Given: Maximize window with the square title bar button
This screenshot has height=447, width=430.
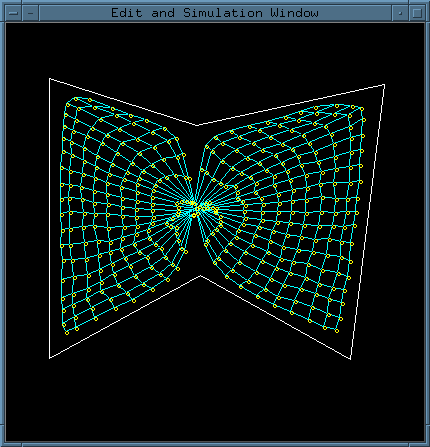Looking at the screenshot, I should point(417,13).
